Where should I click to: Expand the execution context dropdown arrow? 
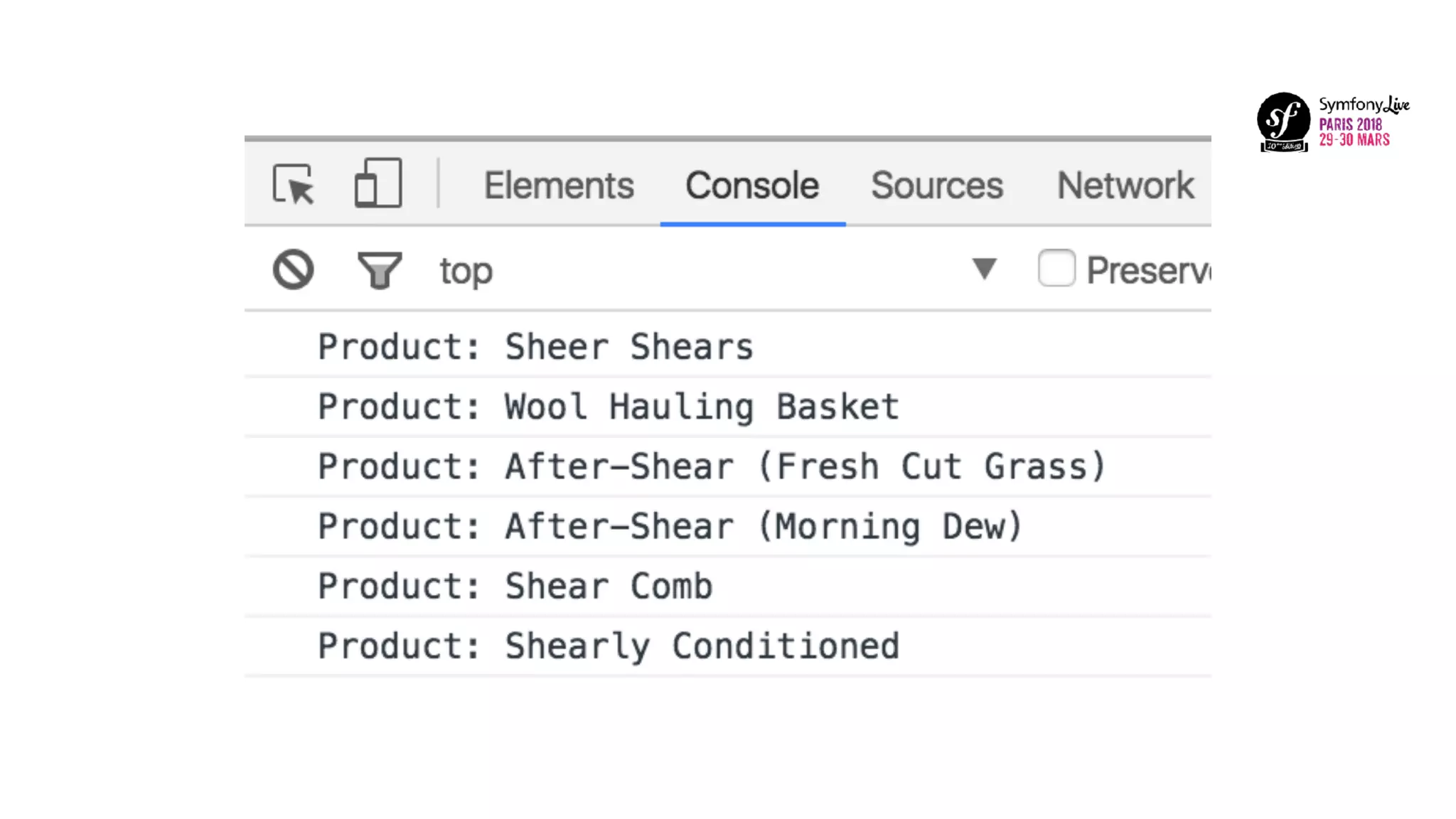pos(985,269)
